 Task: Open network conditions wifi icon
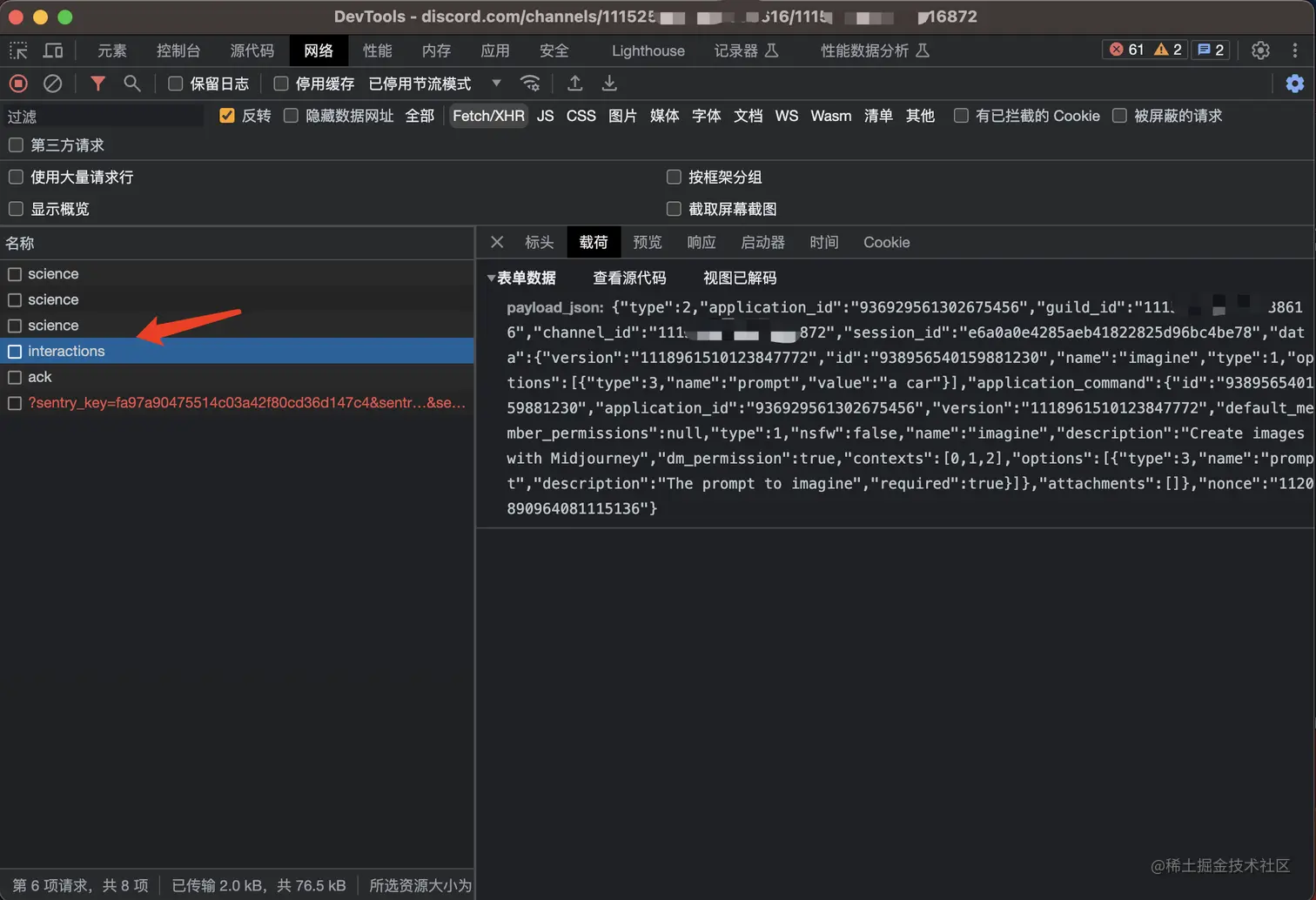pyautogui.click(x=530, y=84)
